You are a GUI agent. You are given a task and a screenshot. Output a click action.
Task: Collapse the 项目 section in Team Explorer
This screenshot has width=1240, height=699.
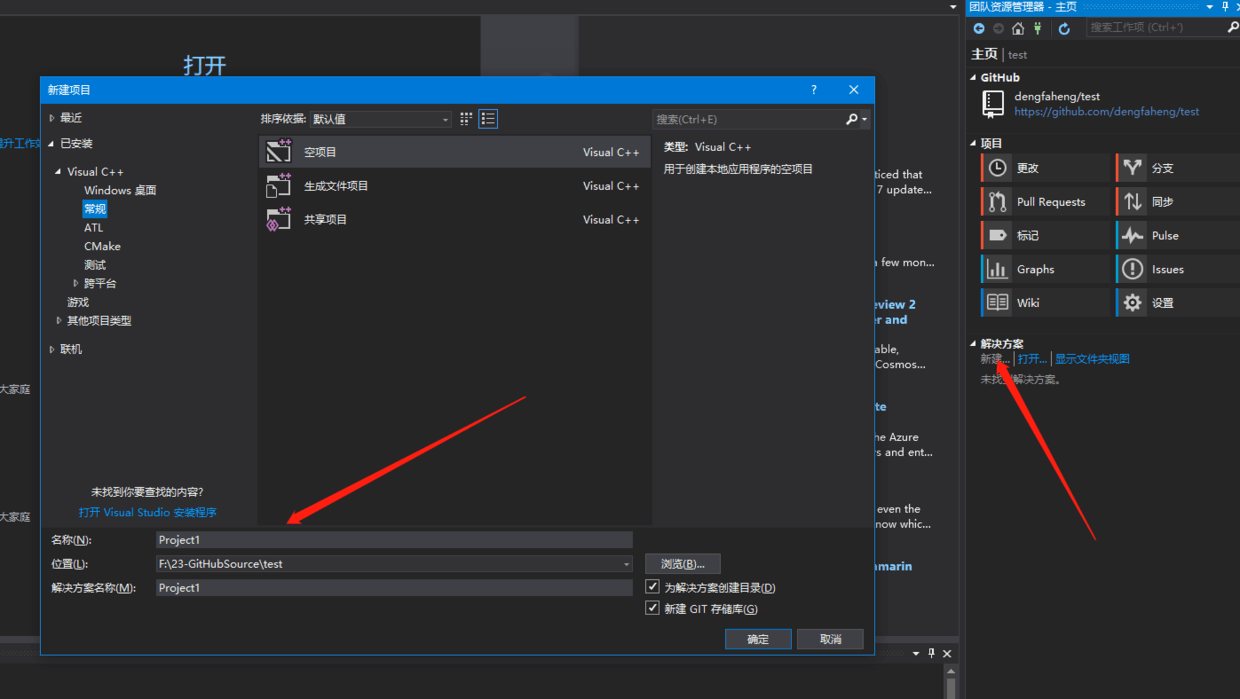point(974,143)
